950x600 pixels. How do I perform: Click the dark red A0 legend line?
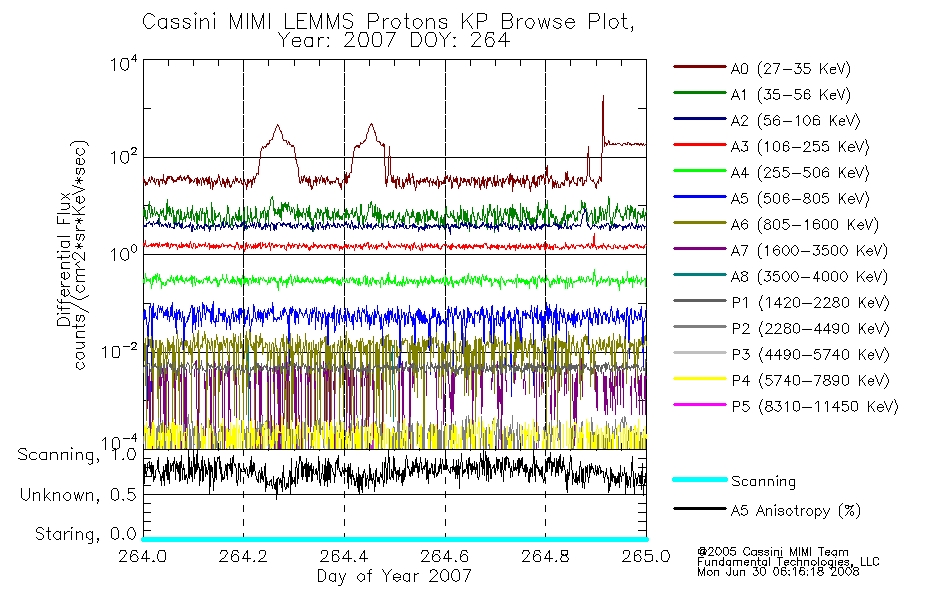(699, 67)
